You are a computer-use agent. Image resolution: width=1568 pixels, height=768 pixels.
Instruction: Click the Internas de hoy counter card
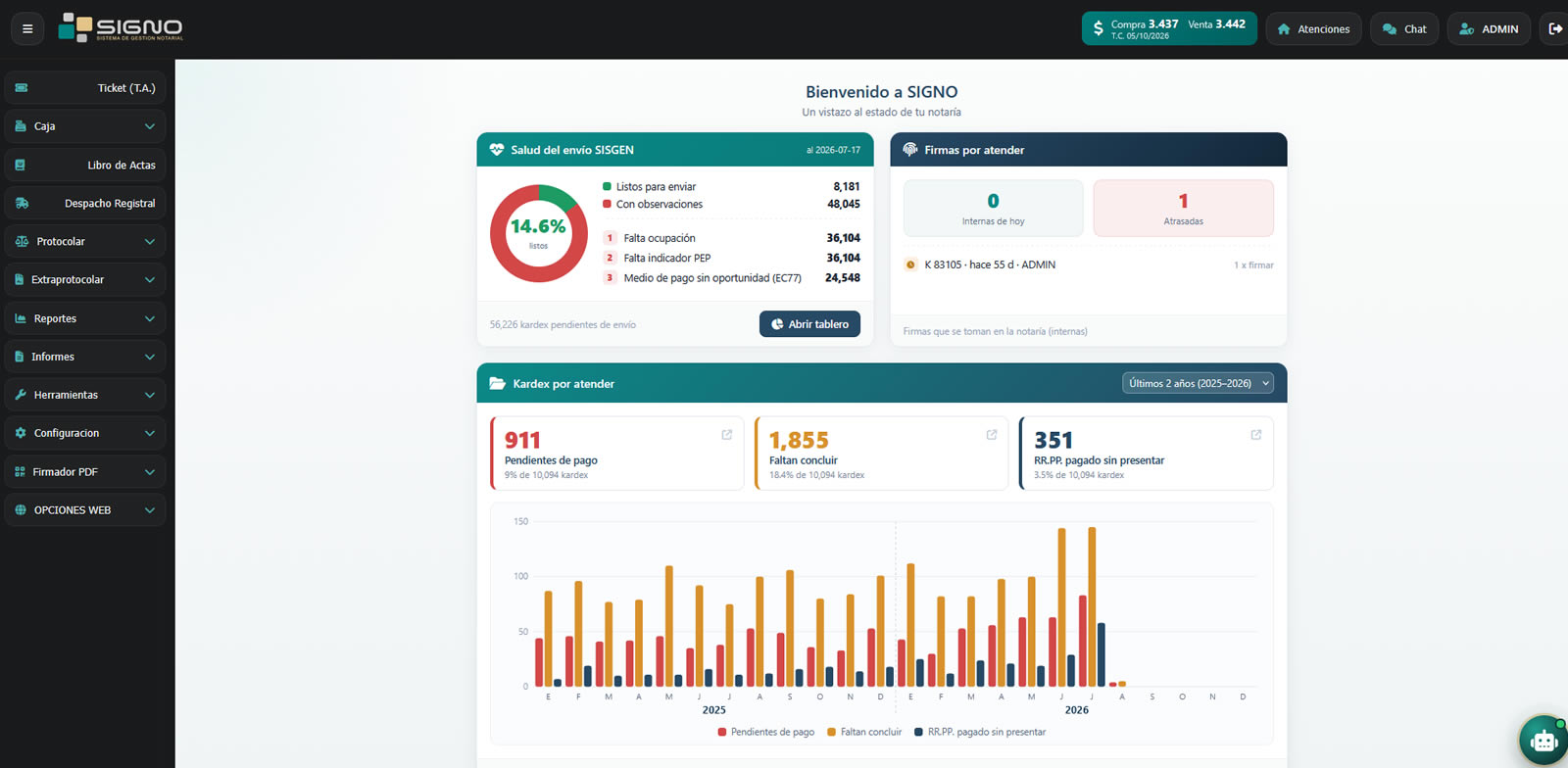pos(993,208)
